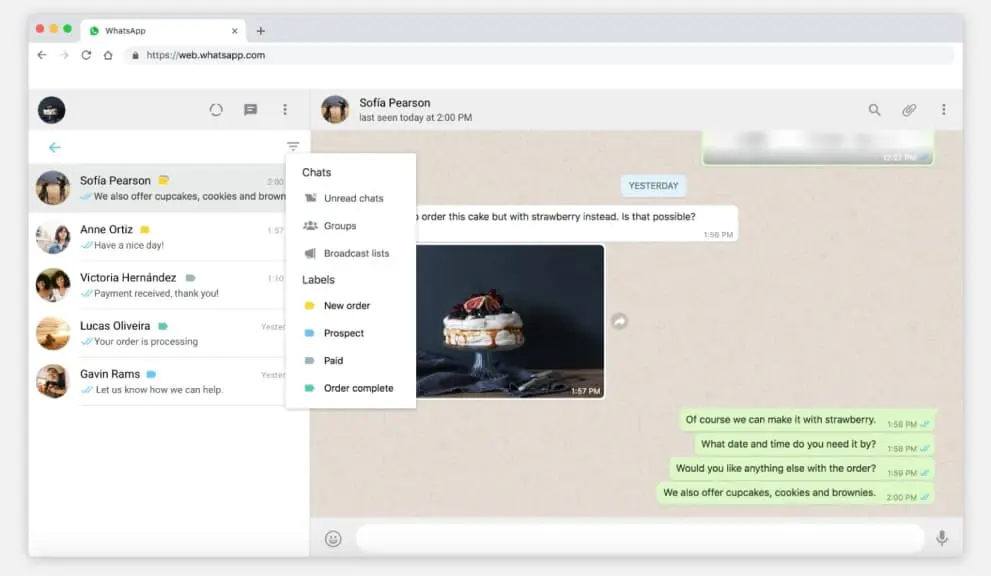Click the green label tag beside Lucas Oliveira
This screenshot has height=576, width=991.
point(162,326)
